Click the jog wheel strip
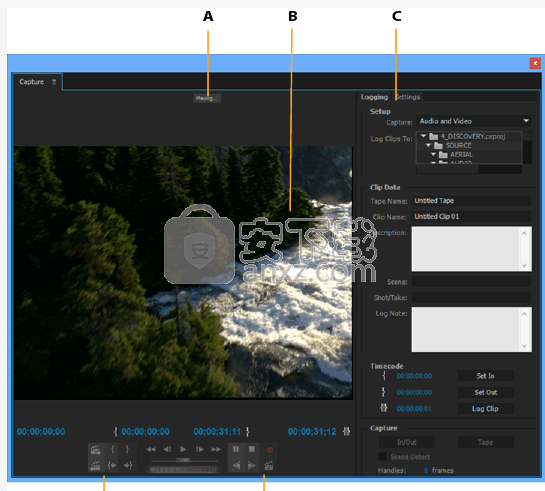Image resolution: width=545 pixels, height=491 pixels. (183, 469)
